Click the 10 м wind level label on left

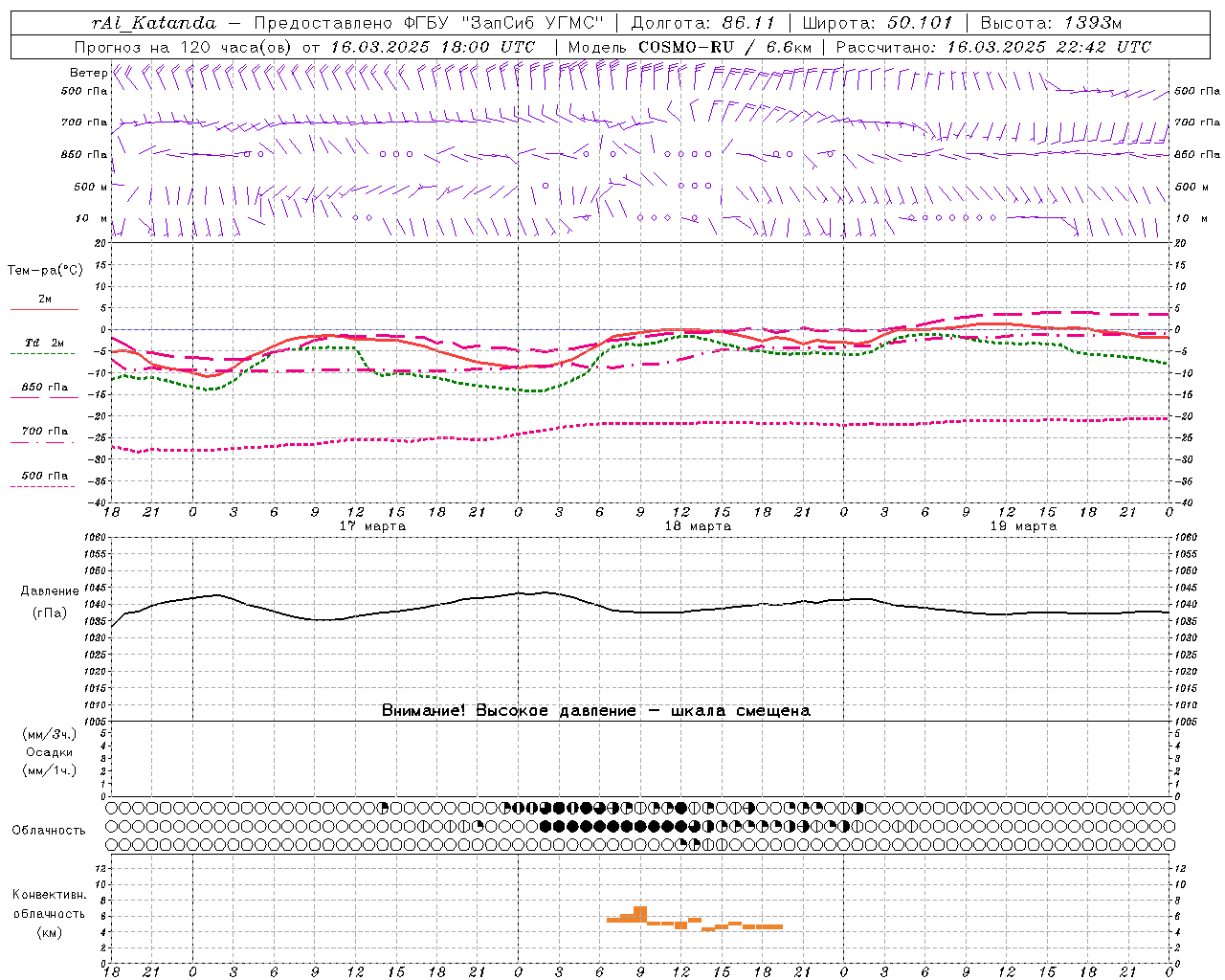tap(92, 219)
